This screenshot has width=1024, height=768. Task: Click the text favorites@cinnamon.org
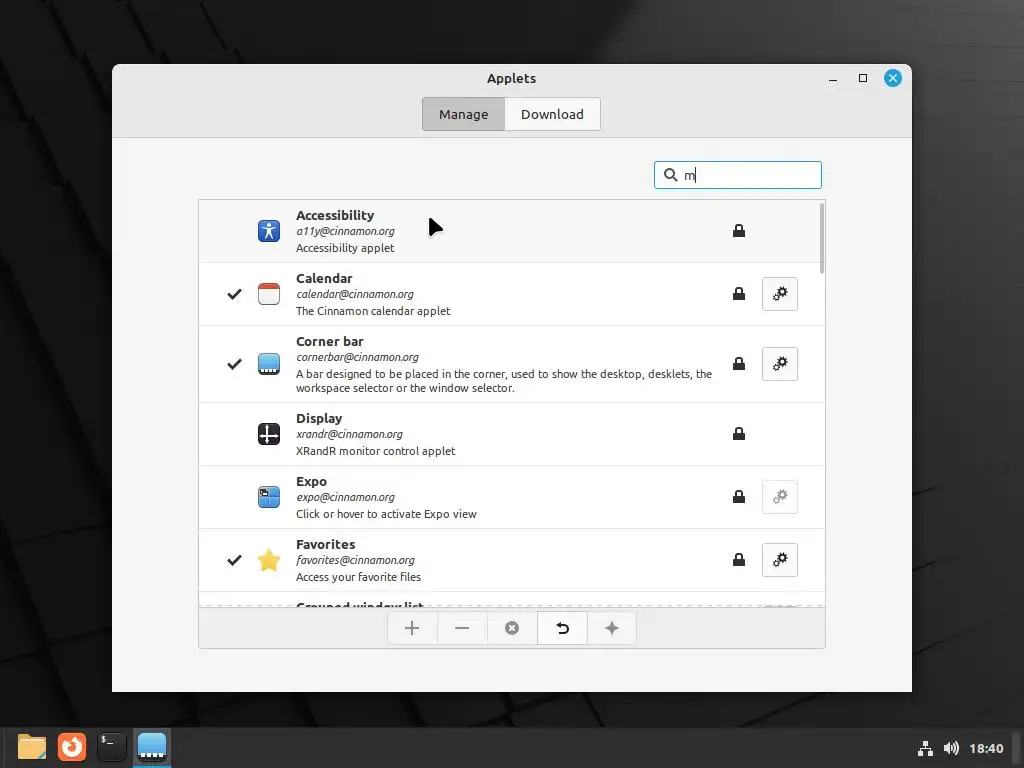point(355,560)
